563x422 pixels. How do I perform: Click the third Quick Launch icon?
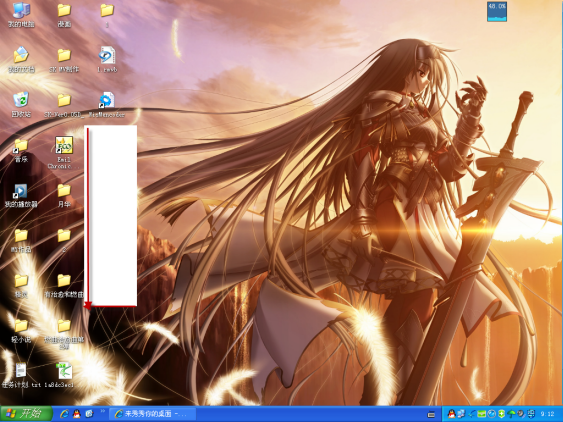pyautogui.click(x=89, y=414)
